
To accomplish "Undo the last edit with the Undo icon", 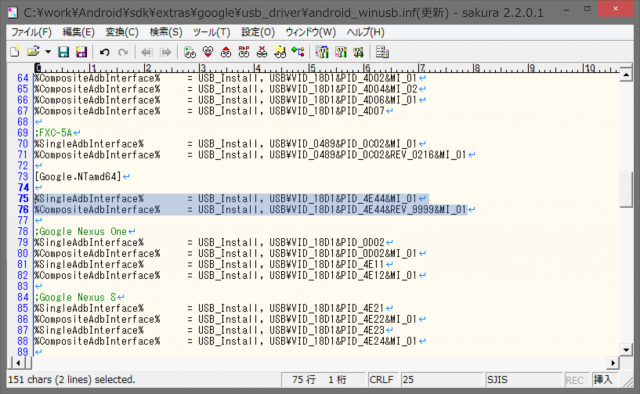I will coord(104,52).
